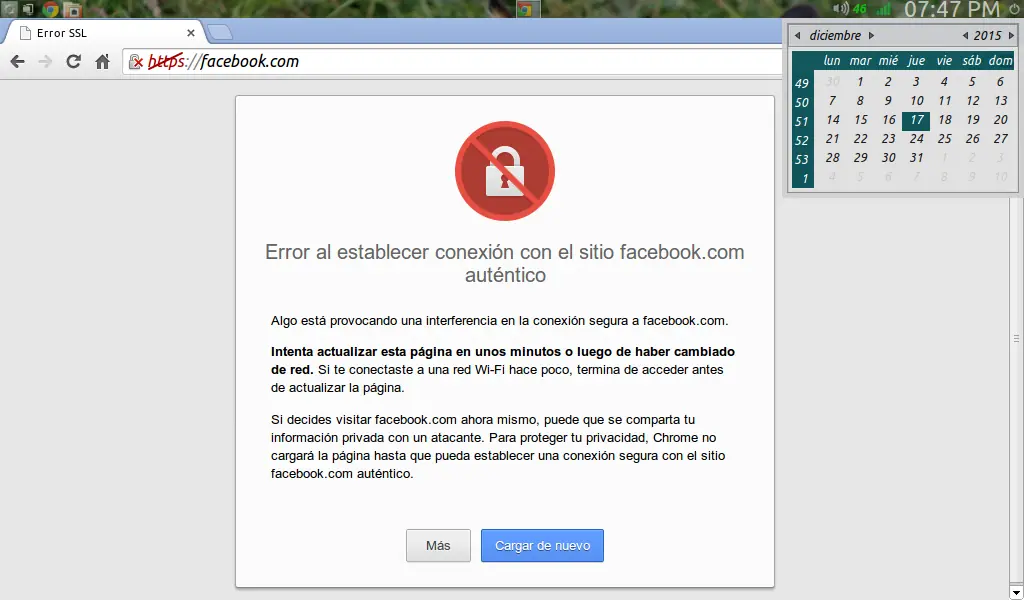The height and width of the screenshot is (600, 1024).
Task: Select the Error SSL tab
Action: tap(104, 33)
